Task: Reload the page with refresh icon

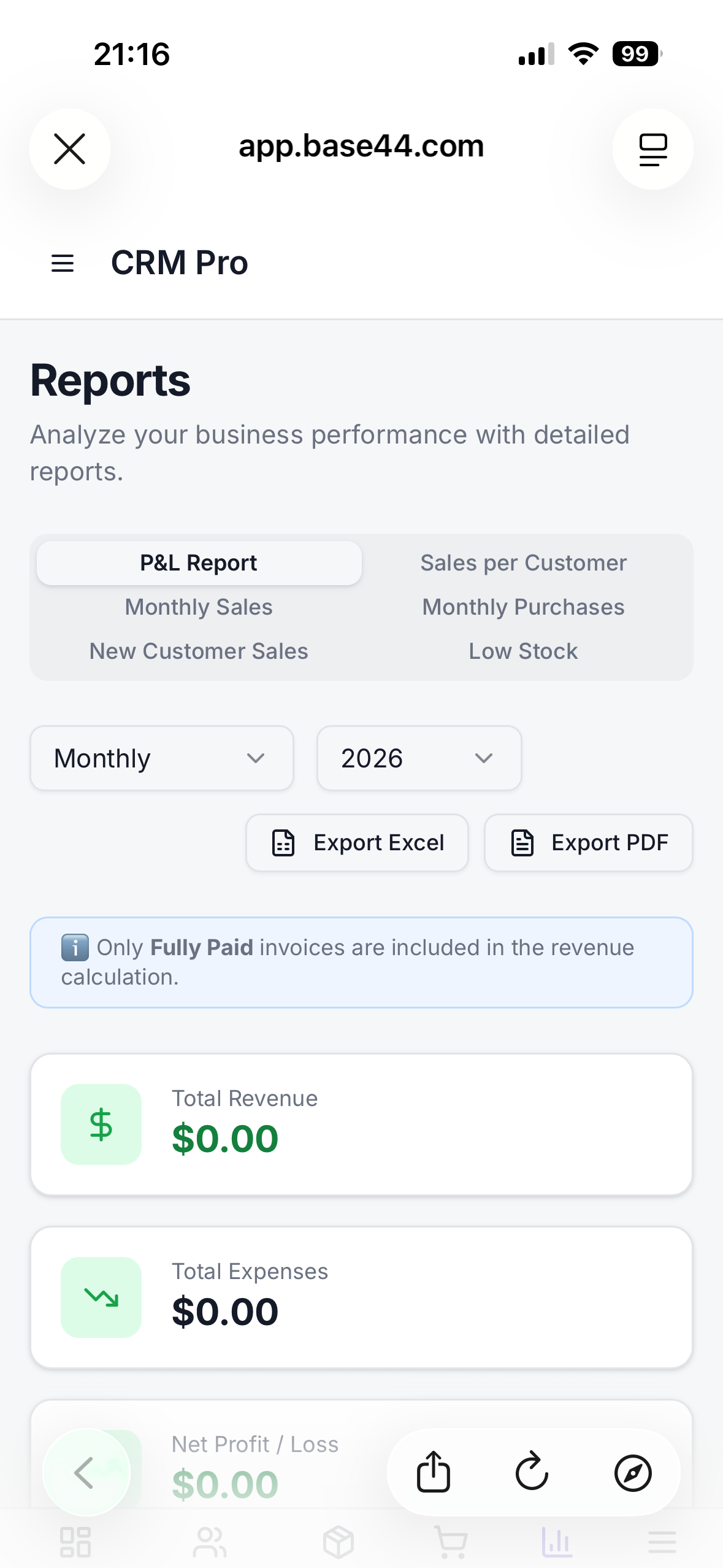Action: click(532, 1472)
